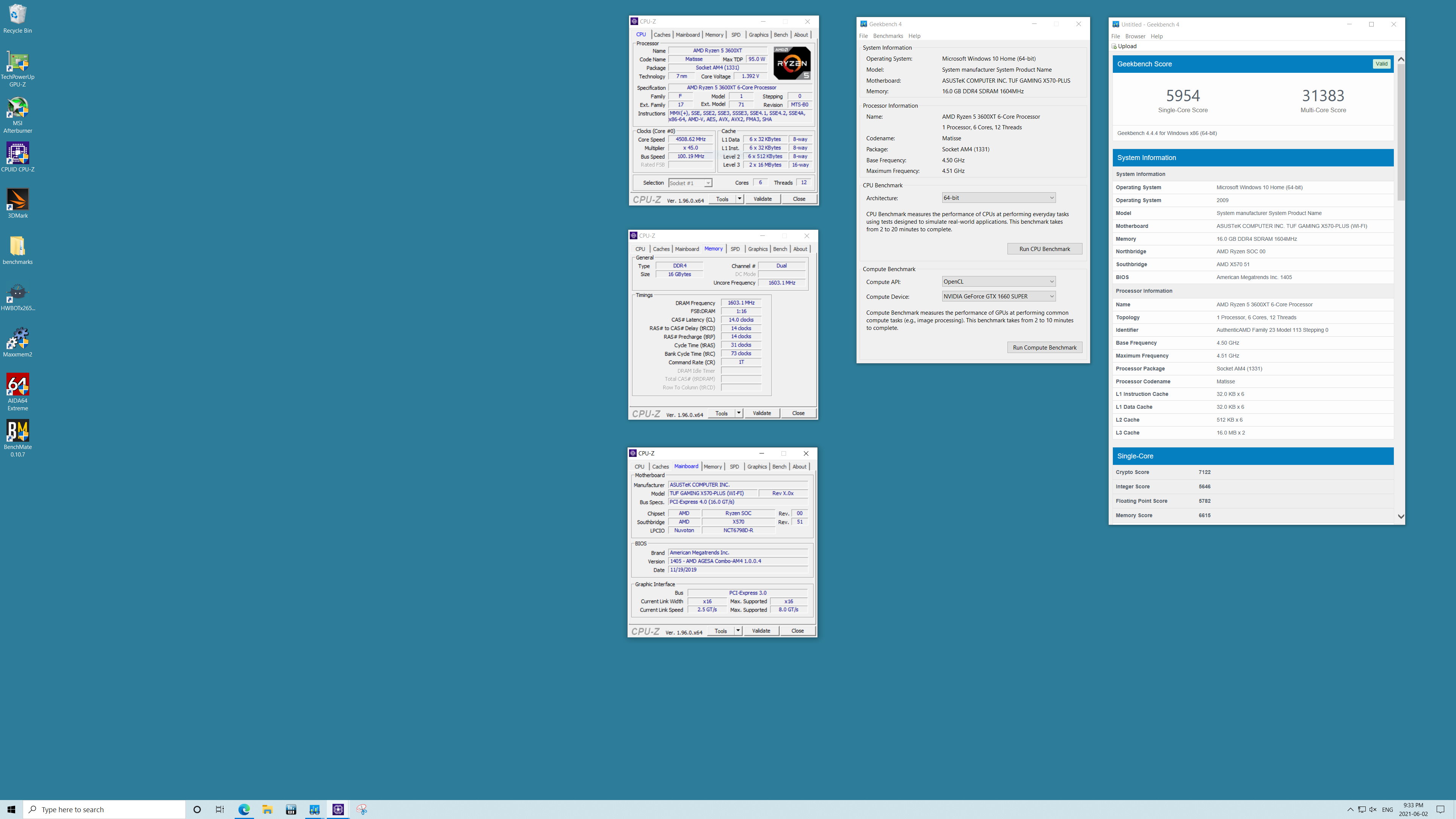Select the 31383 Multi-Core Score value

click(x=1323, y=96)
